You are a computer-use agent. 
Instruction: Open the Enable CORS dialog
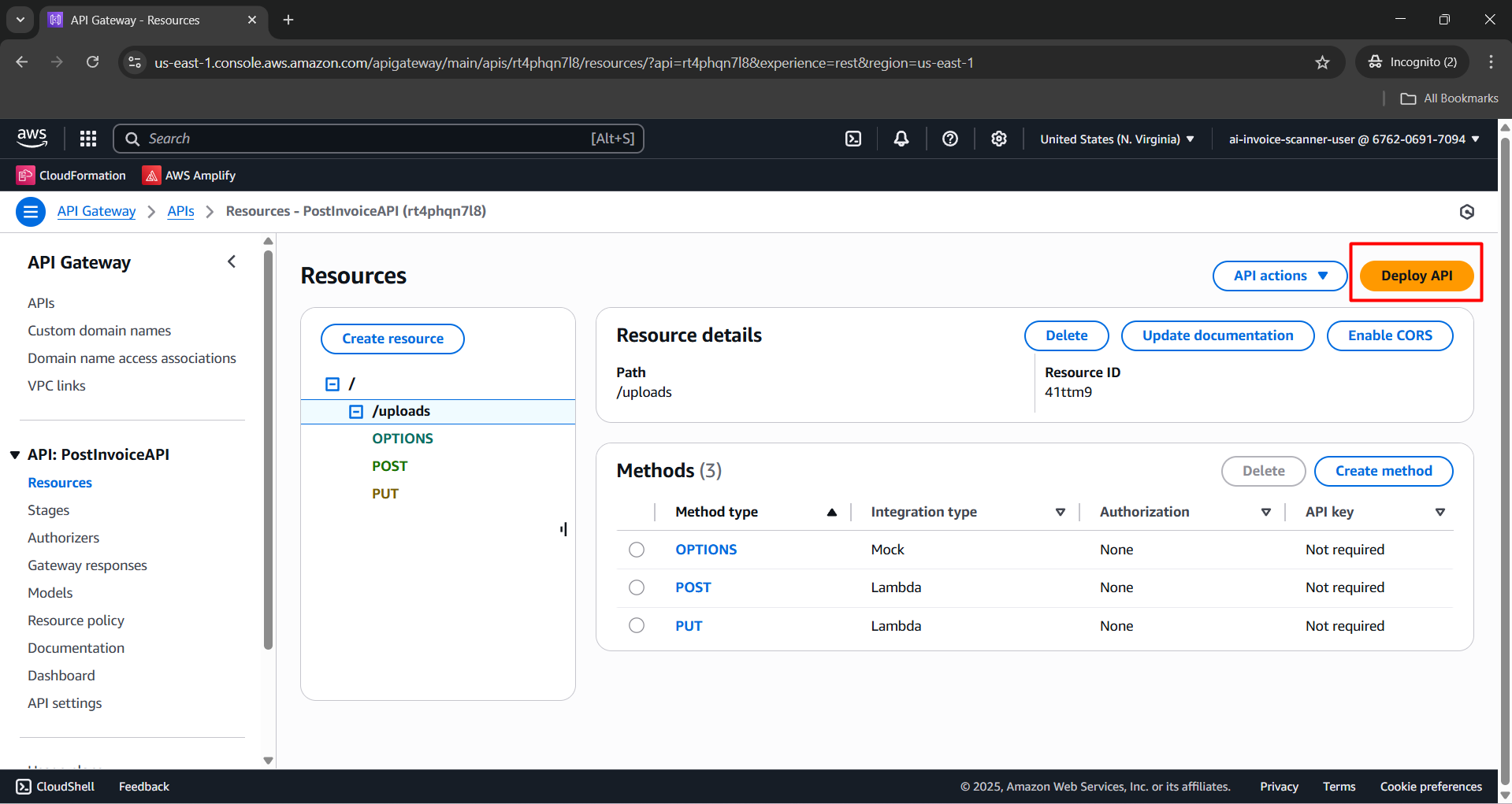click(1389, 335)
